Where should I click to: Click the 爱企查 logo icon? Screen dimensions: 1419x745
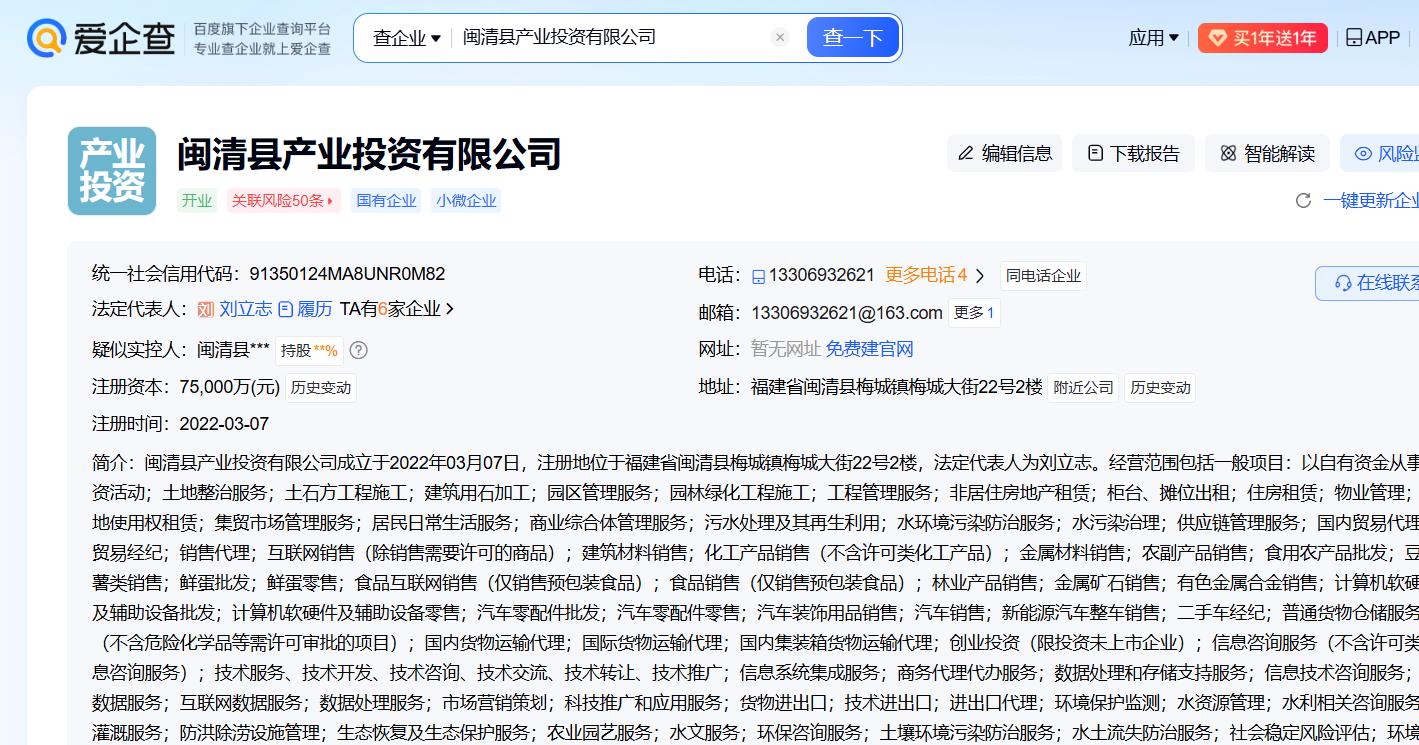pos(46,38)
